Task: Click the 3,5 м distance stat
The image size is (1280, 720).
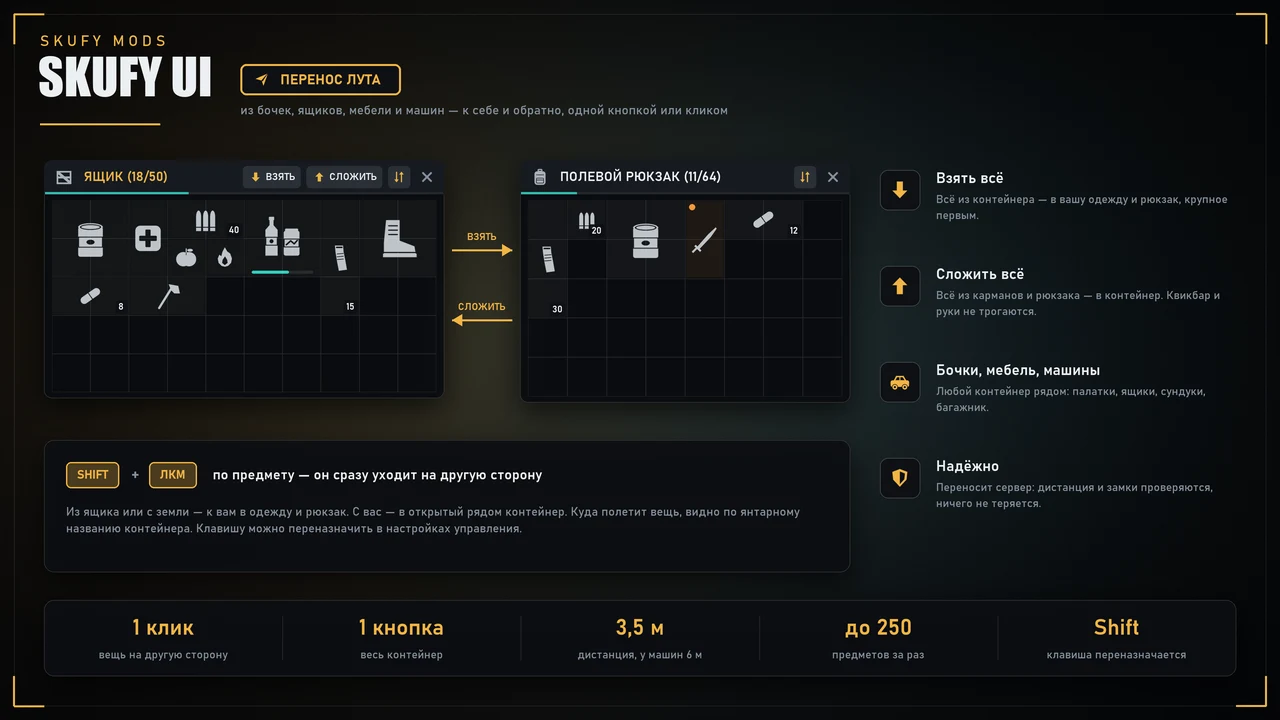Action: (640, 628)
